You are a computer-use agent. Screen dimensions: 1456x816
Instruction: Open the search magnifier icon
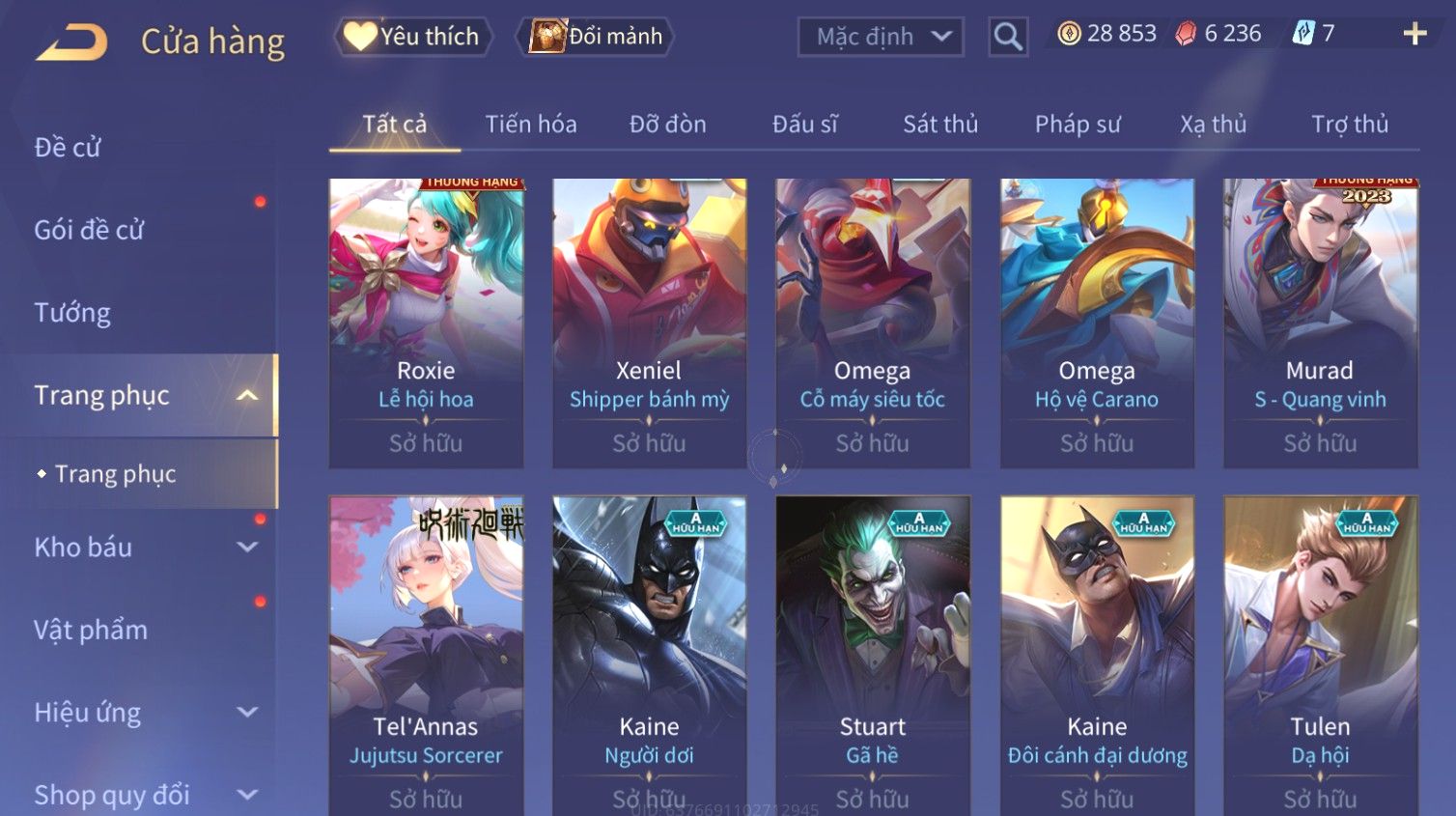1008,37
